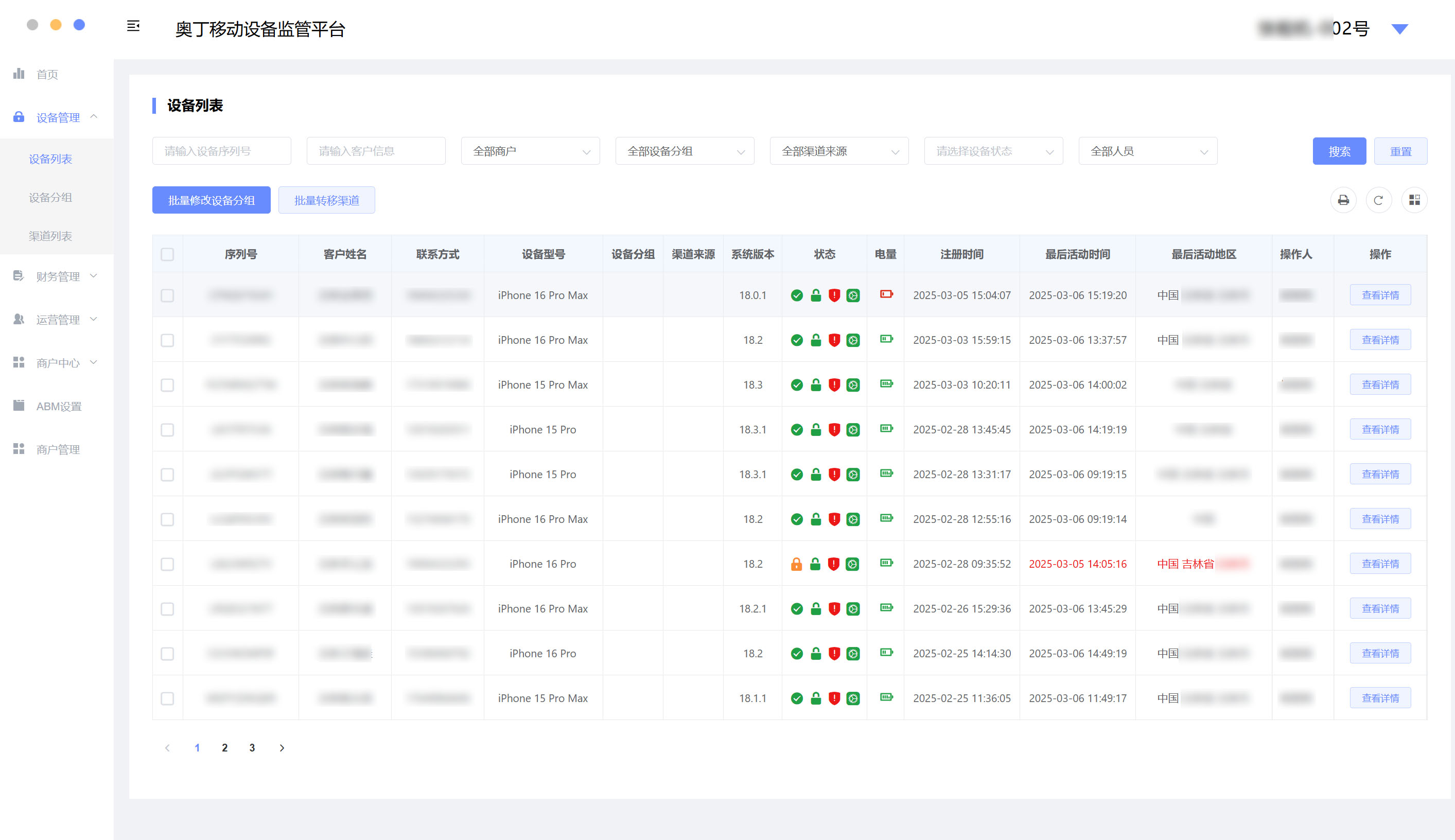Check the row registered 2025-03-03 10:20:11
This screenshot has width=1455, height=840.
tap(167, 385)
